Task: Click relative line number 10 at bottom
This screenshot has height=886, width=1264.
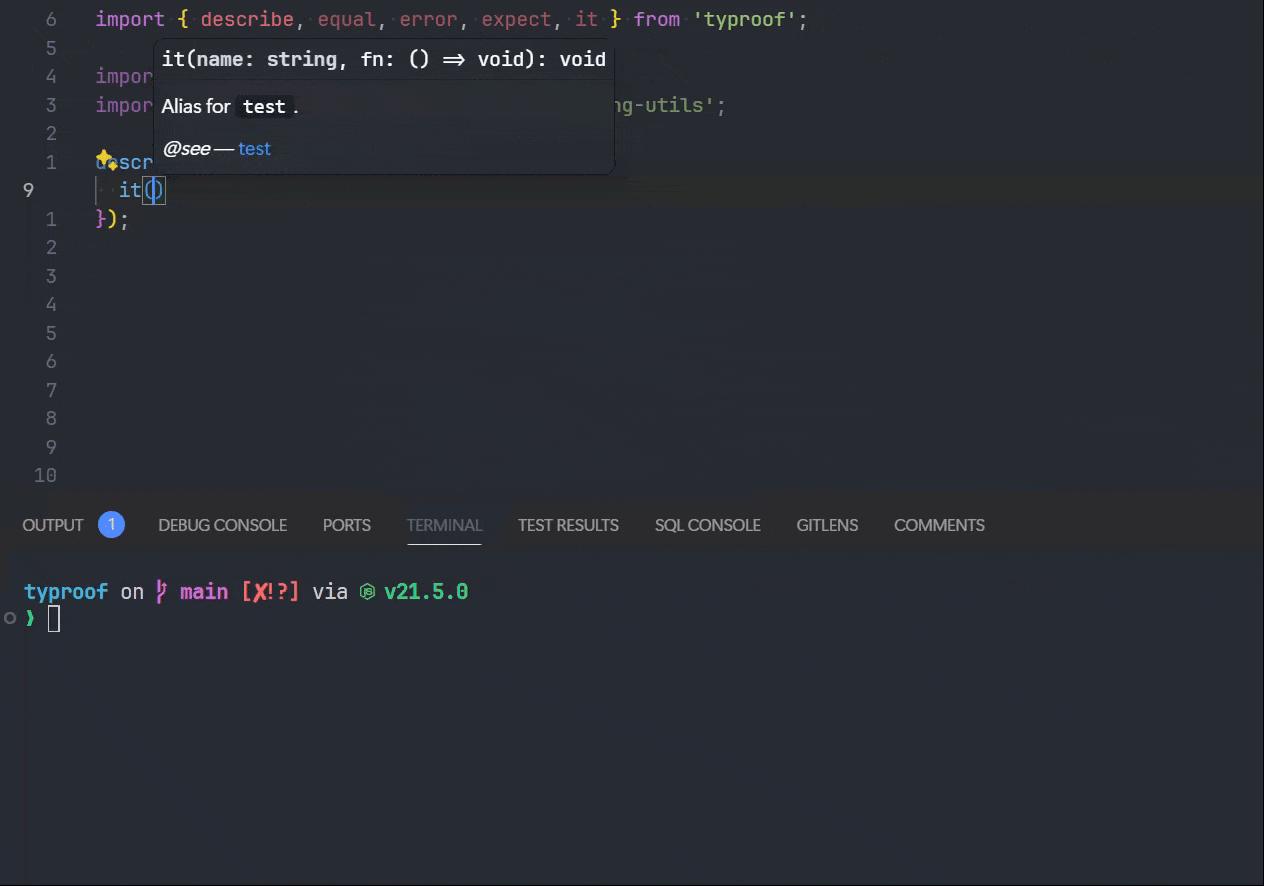Action: 45,475
